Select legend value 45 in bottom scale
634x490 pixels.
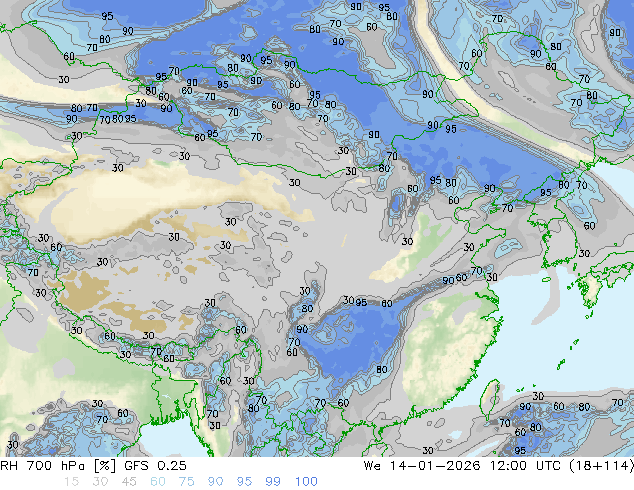[x=129, y=482]
